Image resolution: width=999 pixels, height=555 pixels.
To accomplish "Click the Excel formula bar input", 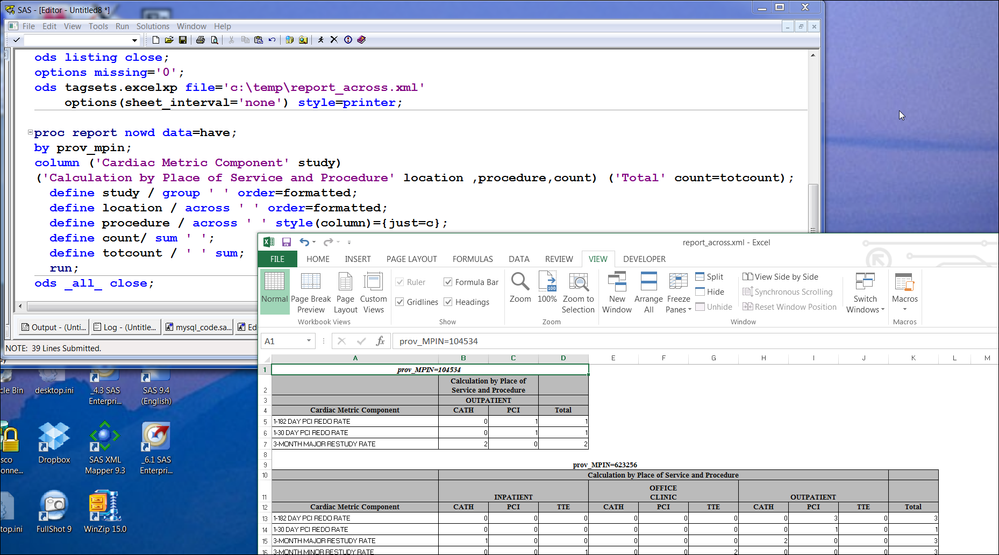I will tap(600, 341).
